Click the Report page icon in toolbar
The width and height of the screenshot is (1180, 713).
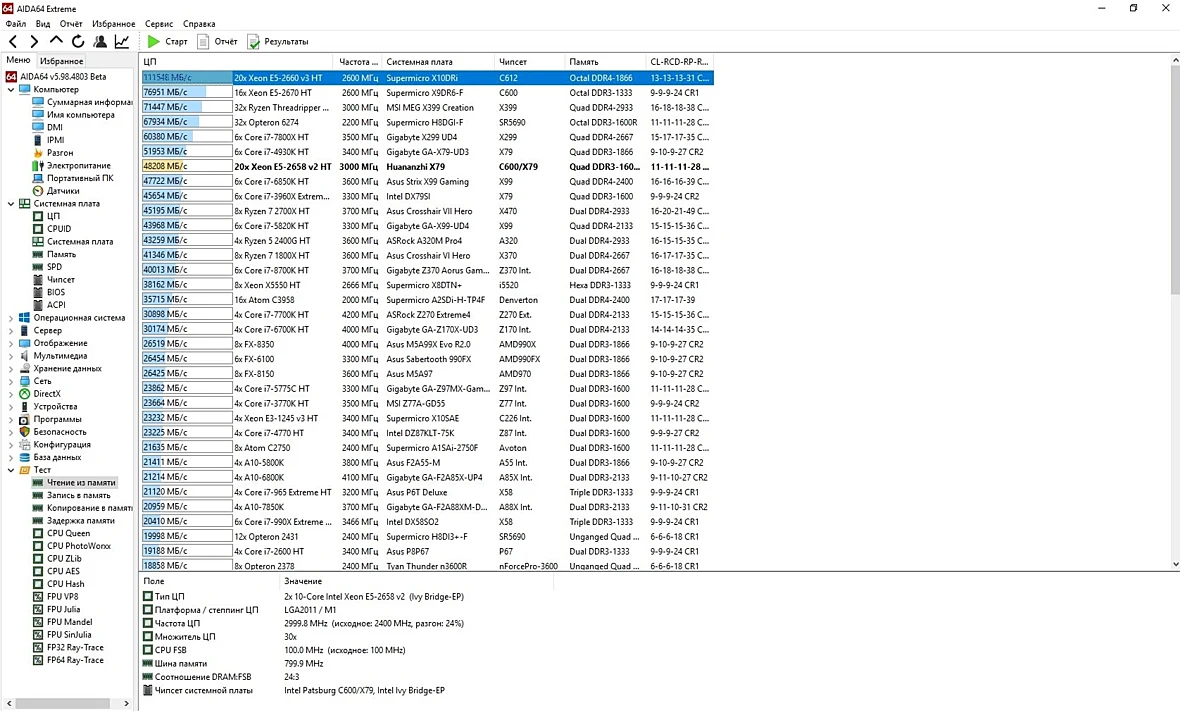point(202,41)
